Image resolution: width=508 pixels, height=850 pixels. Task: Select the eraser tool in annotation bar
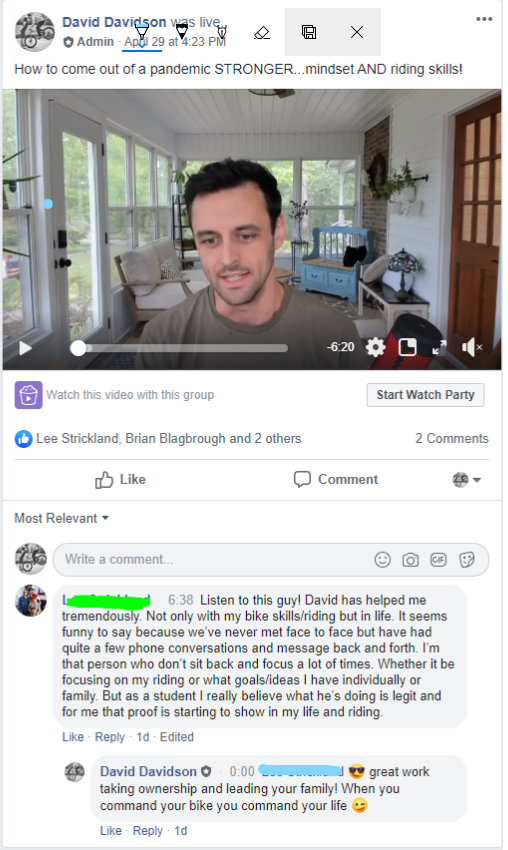[x=262, y=33]
